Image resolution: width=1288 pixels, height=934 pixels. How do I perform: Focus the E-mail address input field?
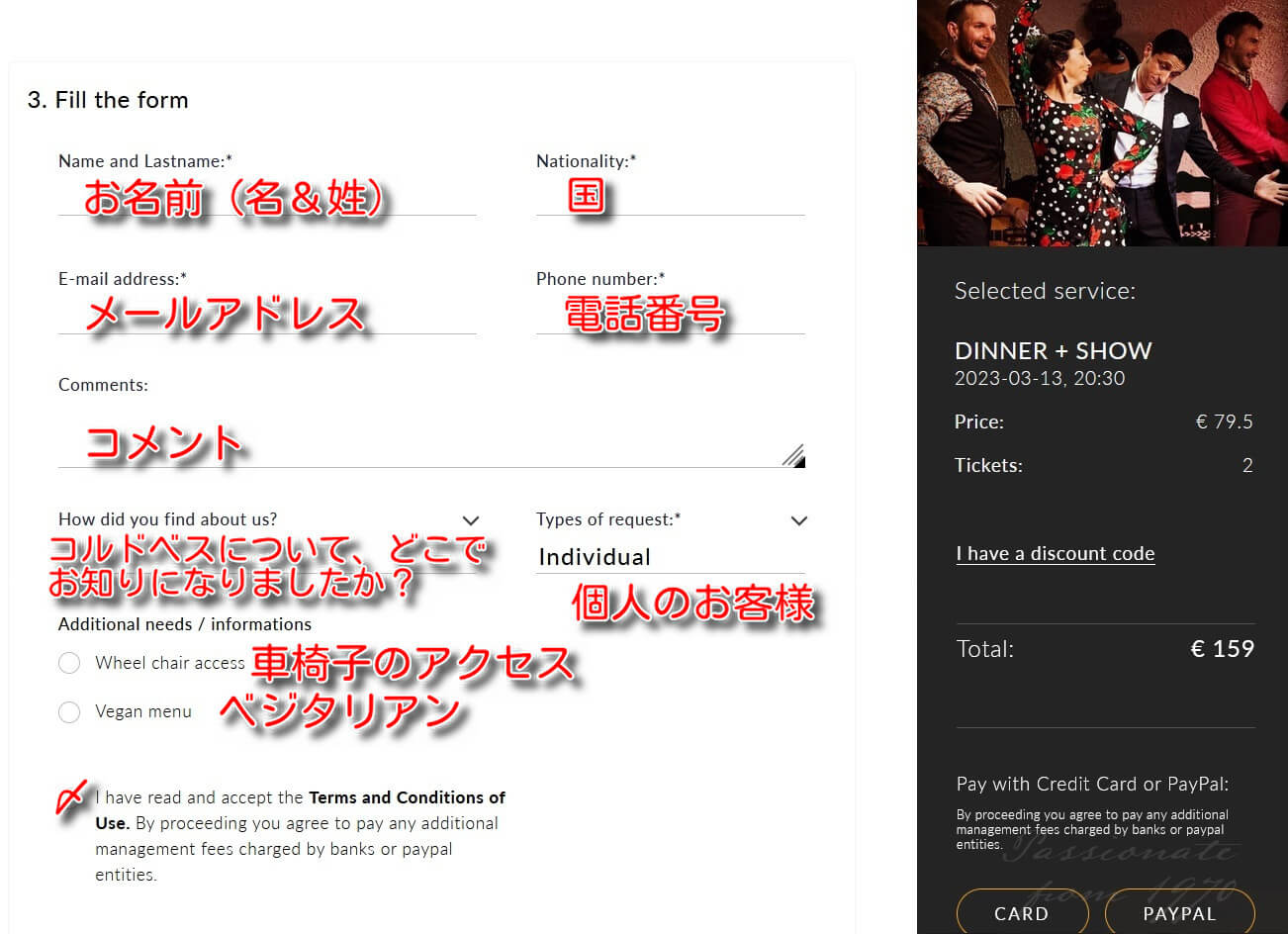click(x=267, y=317)
